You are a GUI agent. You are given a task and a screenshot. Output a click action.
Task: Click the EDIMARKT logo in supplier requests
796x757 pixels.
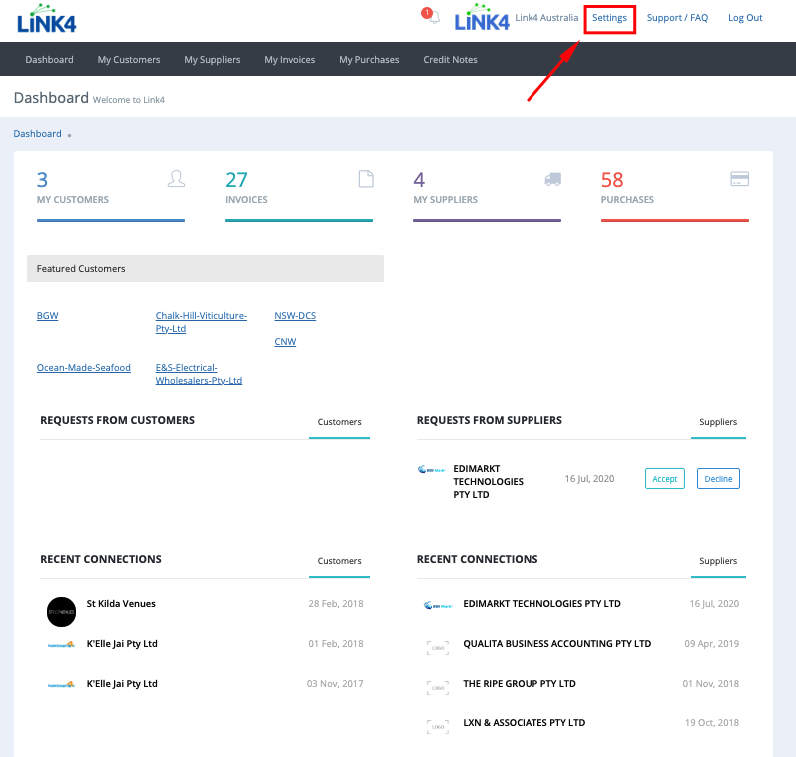tap(431, 470)
